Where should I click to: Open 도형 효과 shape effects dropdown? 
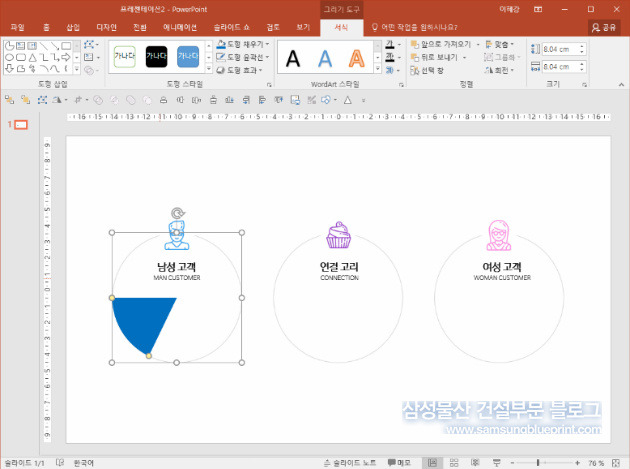pos(239,70)
